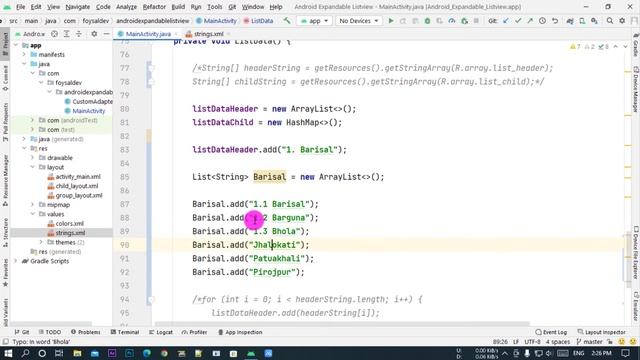640x360 pixels.
Task: Click the Git rollback undo icon
Action: [555, 21]
